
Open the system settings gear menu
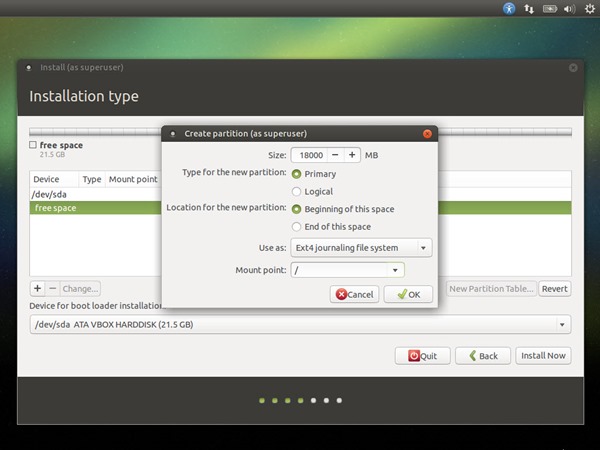[590, 8]
